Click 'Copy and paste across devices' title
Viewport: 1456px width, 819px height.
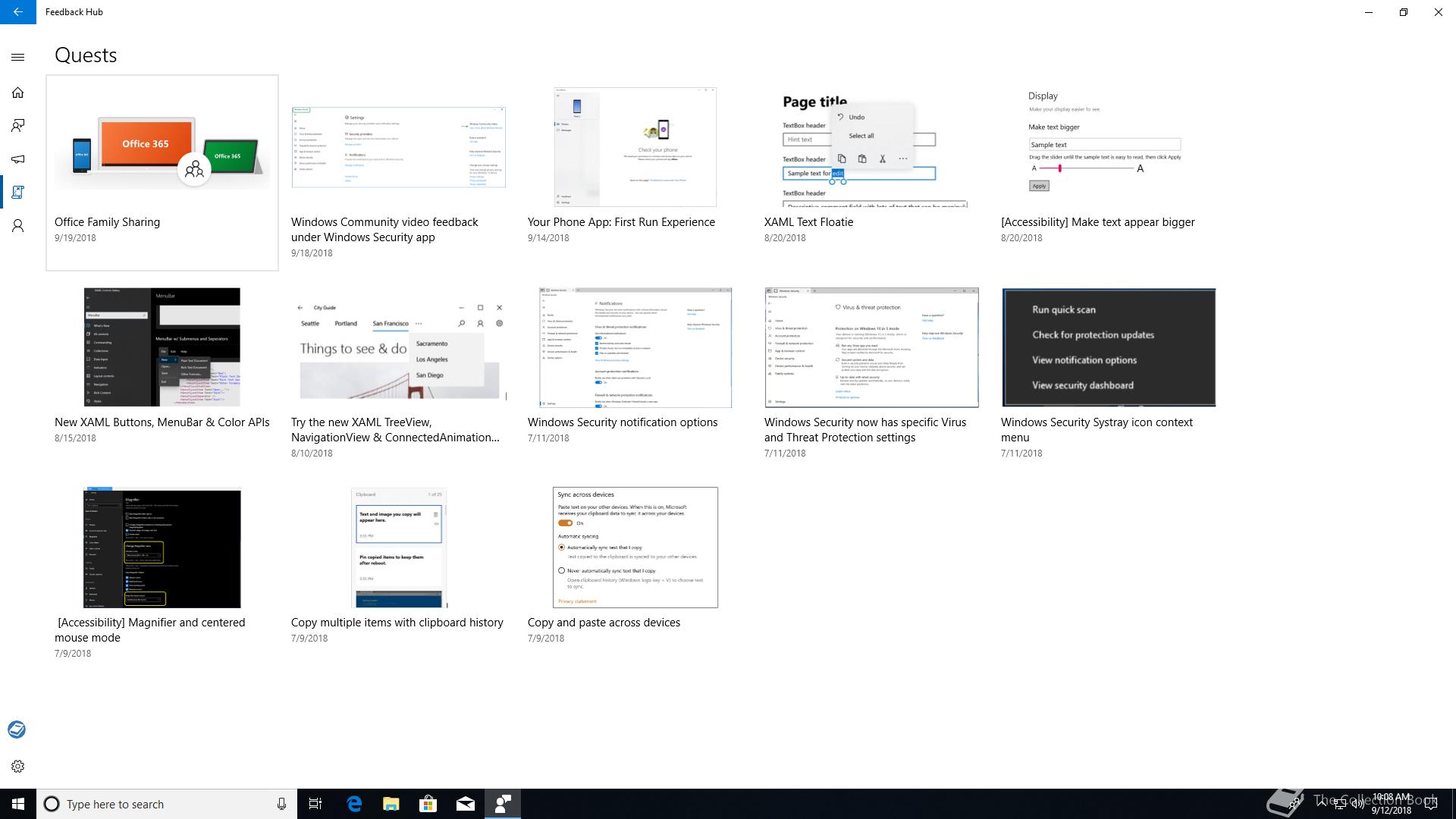tap(604, 623)
